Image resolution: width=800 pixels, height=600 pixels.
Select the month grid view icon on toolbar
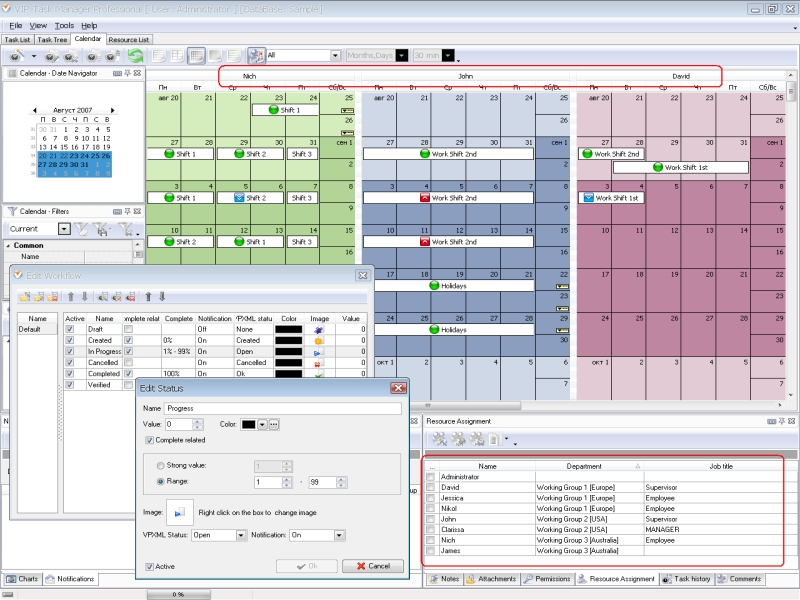[x=195, y=53]
